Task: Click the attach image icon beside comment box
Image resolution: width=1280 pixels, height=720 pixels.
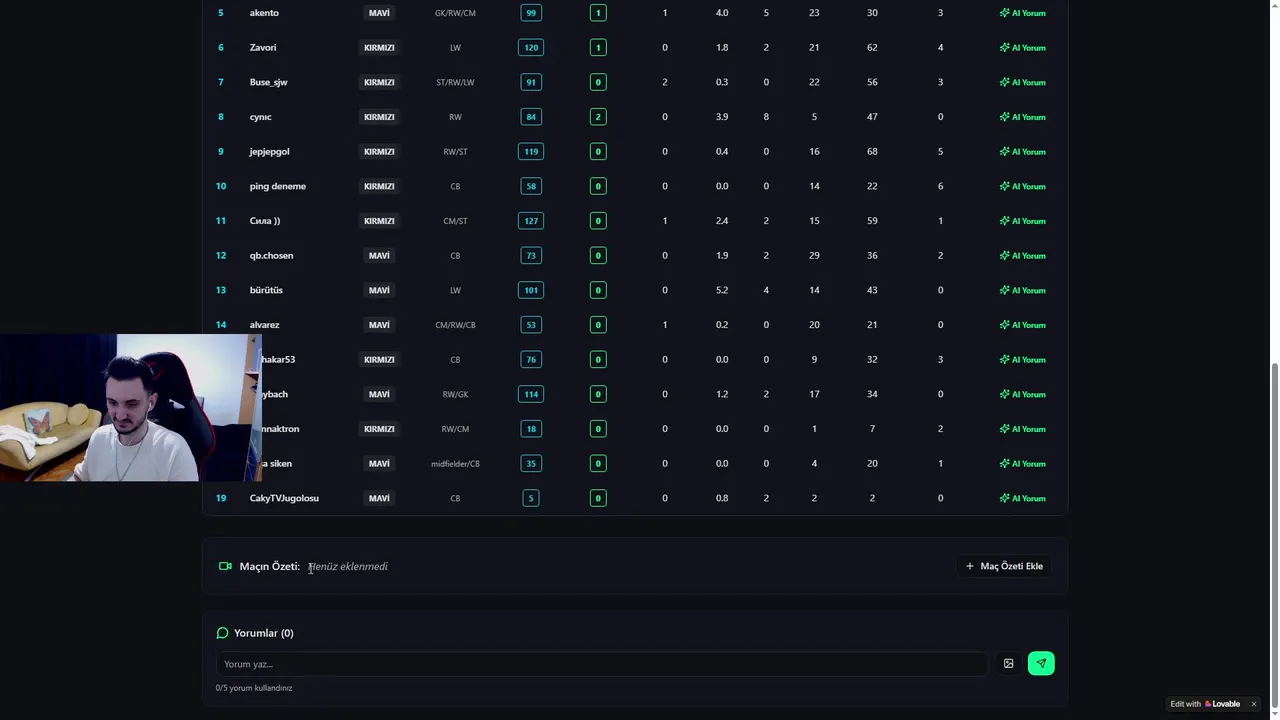Action: (x=1008, y=663)
